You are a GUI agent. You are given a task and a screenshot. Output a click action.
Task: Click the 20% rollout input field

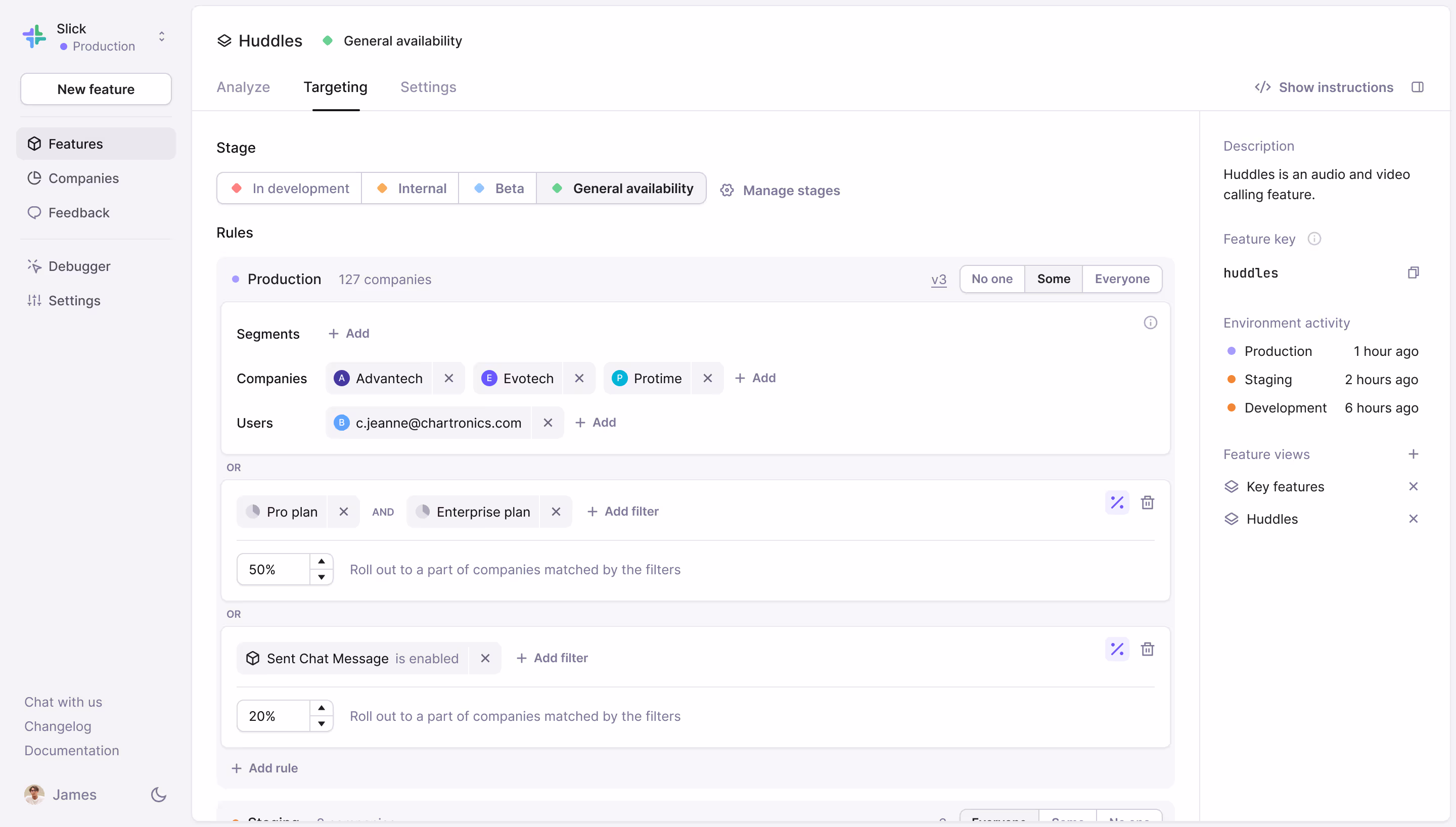point(274,716)
